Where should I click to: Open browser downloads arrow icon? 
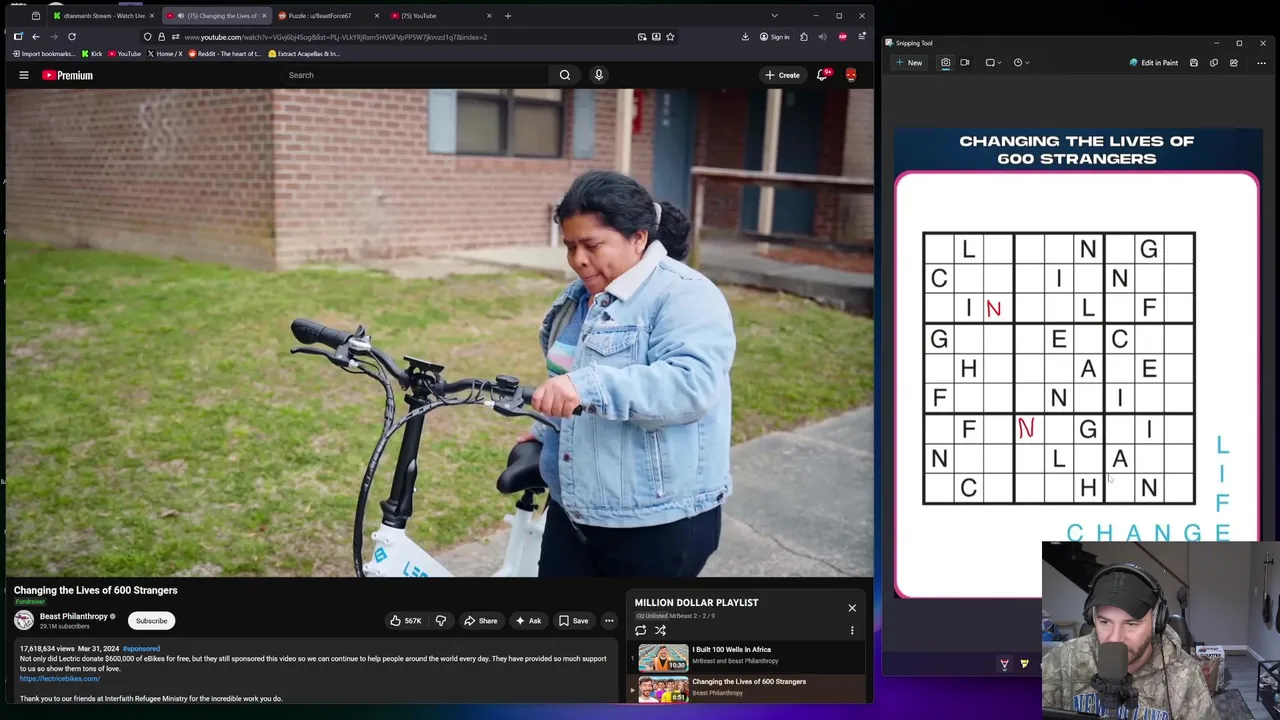pos(745,37)
